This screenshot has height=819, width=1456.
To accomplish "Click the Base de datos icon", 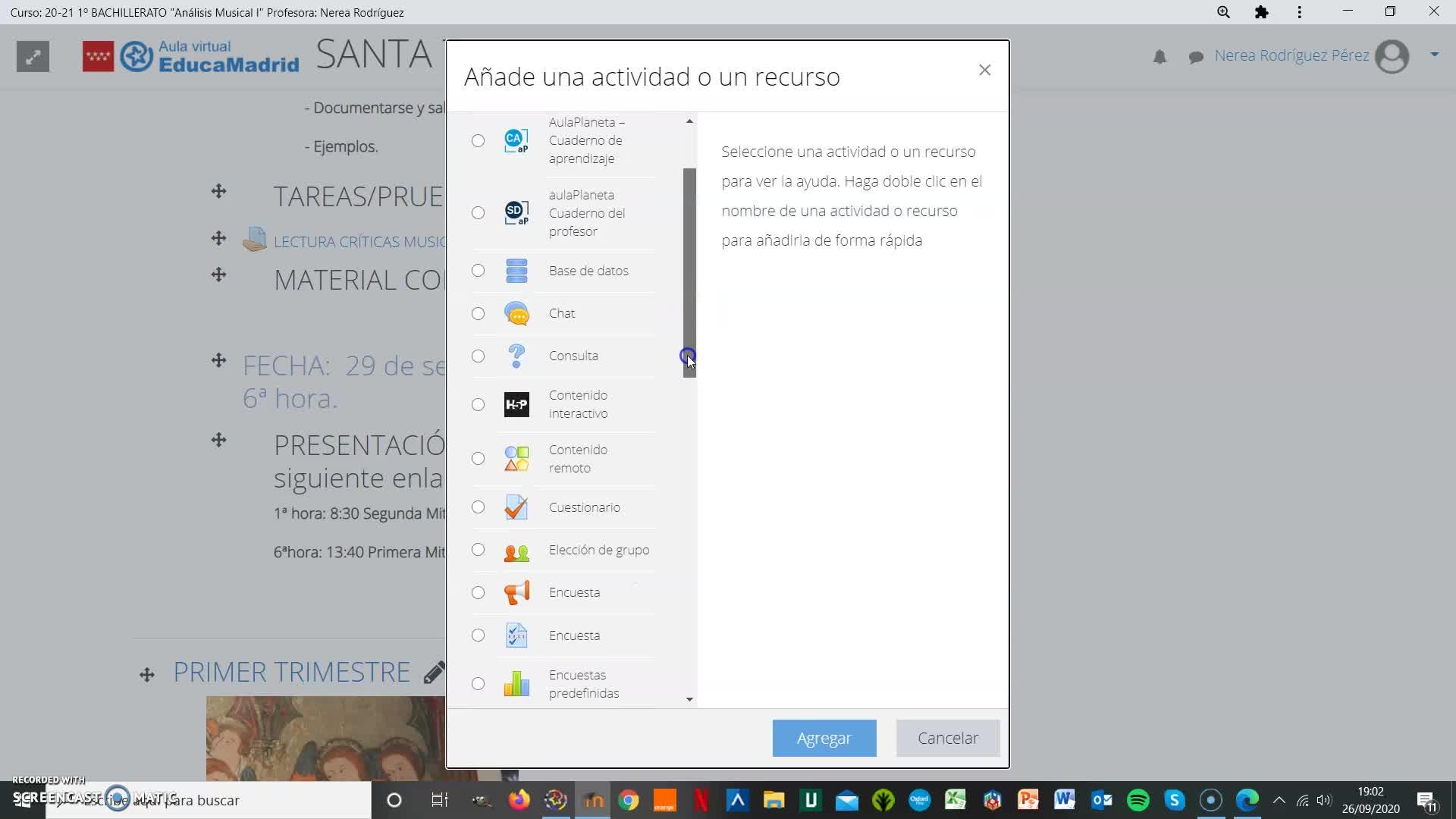I will pyautogui.click(x=516, y=271).
